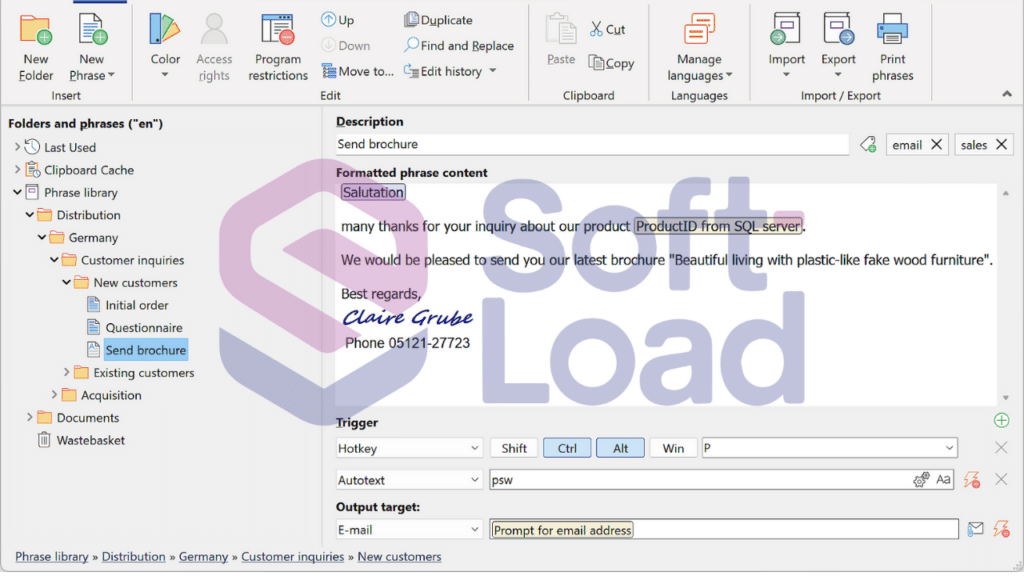Click the Duplicate icon
1024x576 pixels.
(411, 20)
